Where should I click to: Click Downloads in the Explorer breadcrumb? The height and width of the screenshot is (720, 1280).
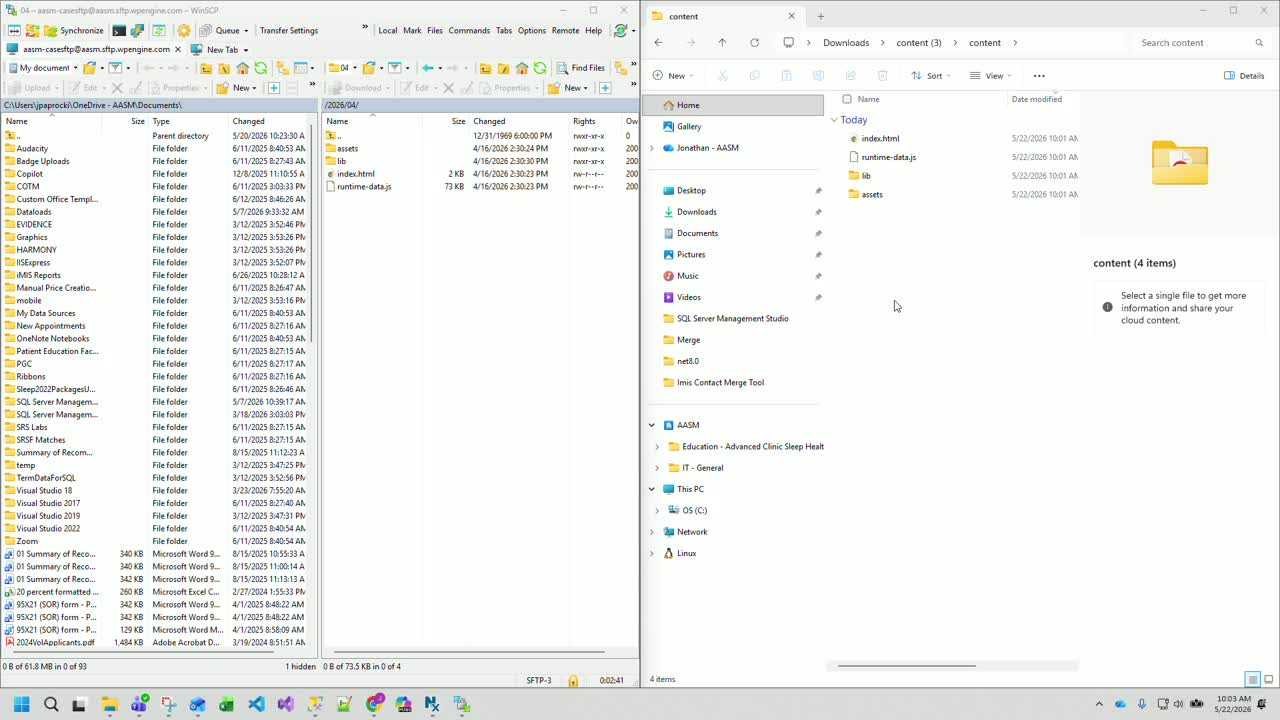846,43
